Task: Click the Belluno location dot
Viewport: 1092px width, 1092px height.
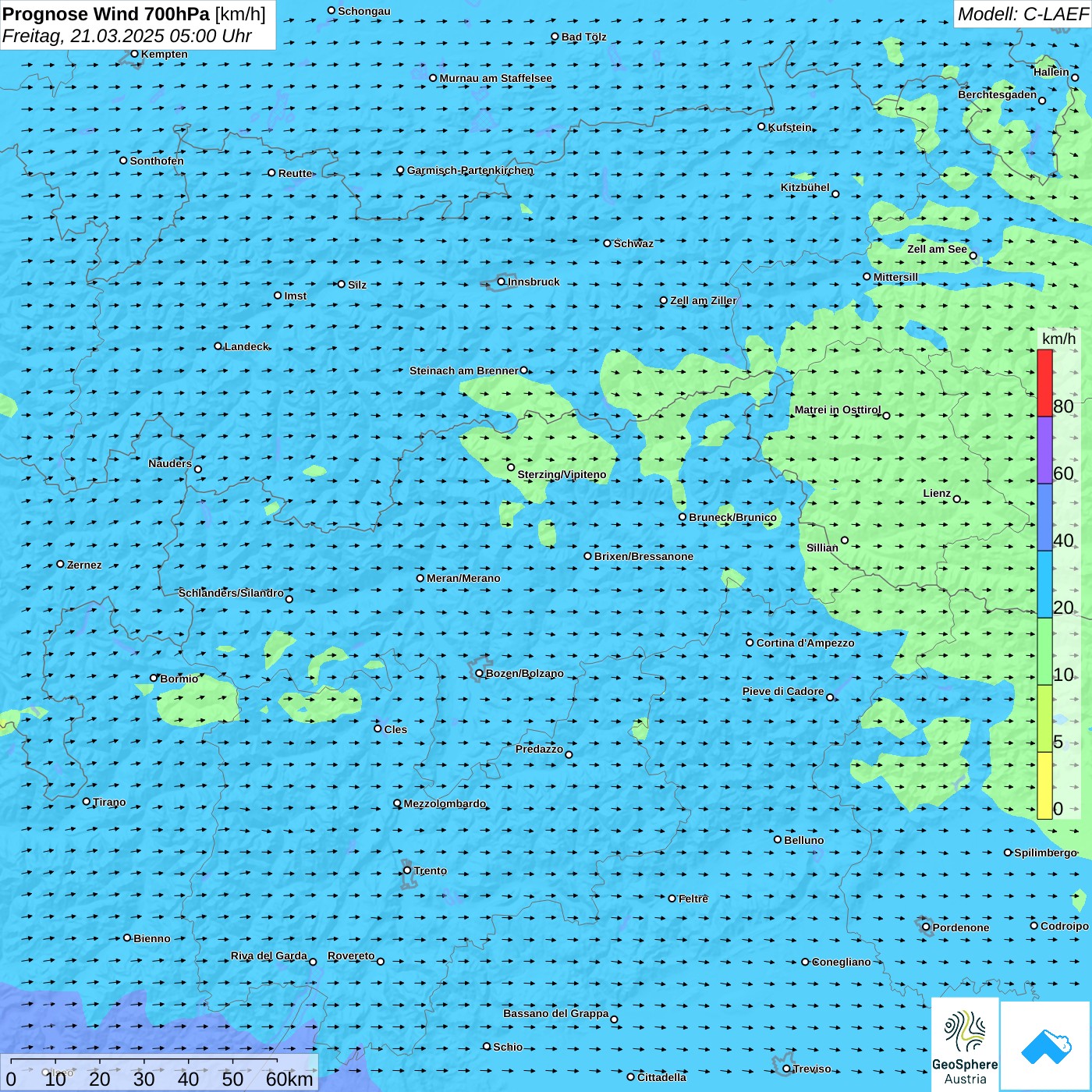Action: pyautogui.click(x=777, y=839)
